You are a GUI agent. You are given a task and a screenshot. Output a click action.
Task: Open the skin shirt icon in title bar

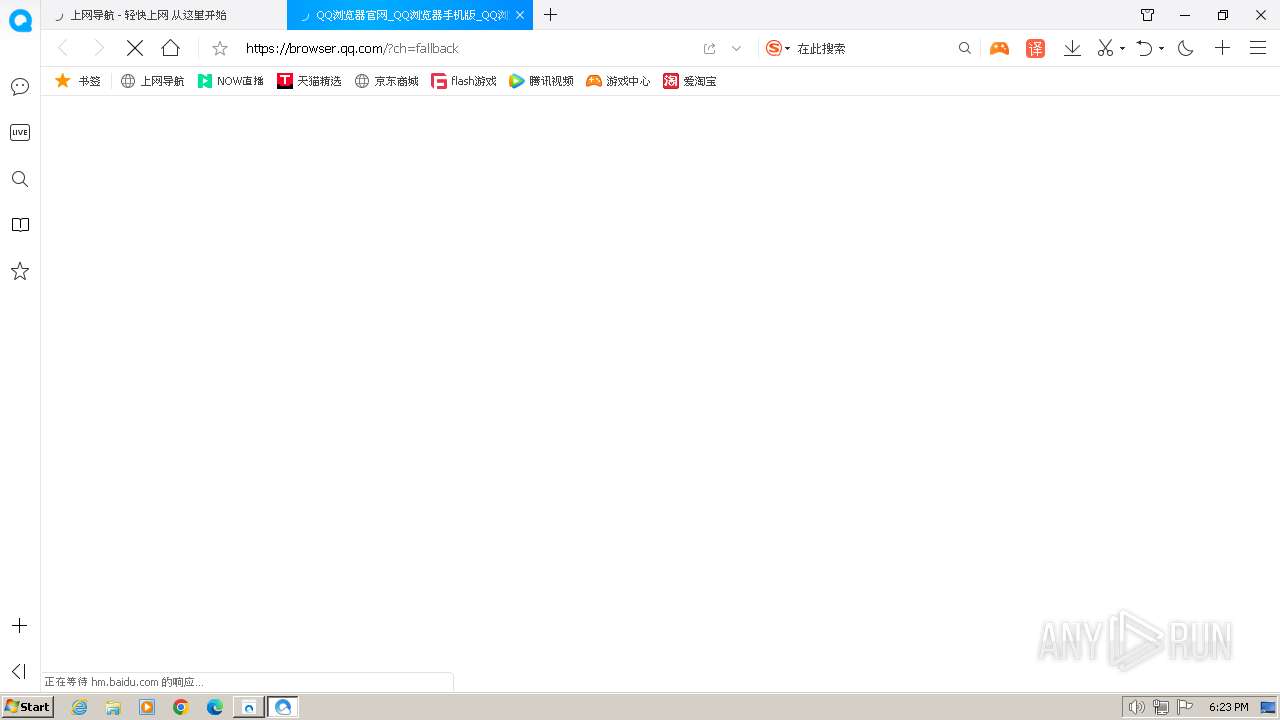[x=1147, y=15]
